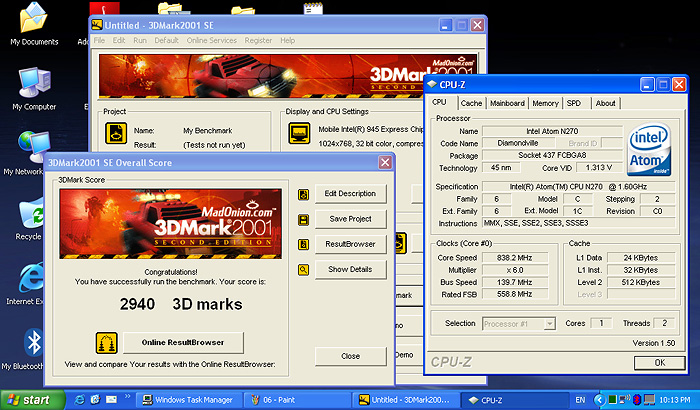Switch to the Memory tab in CPU-Z

click(545, 103)
